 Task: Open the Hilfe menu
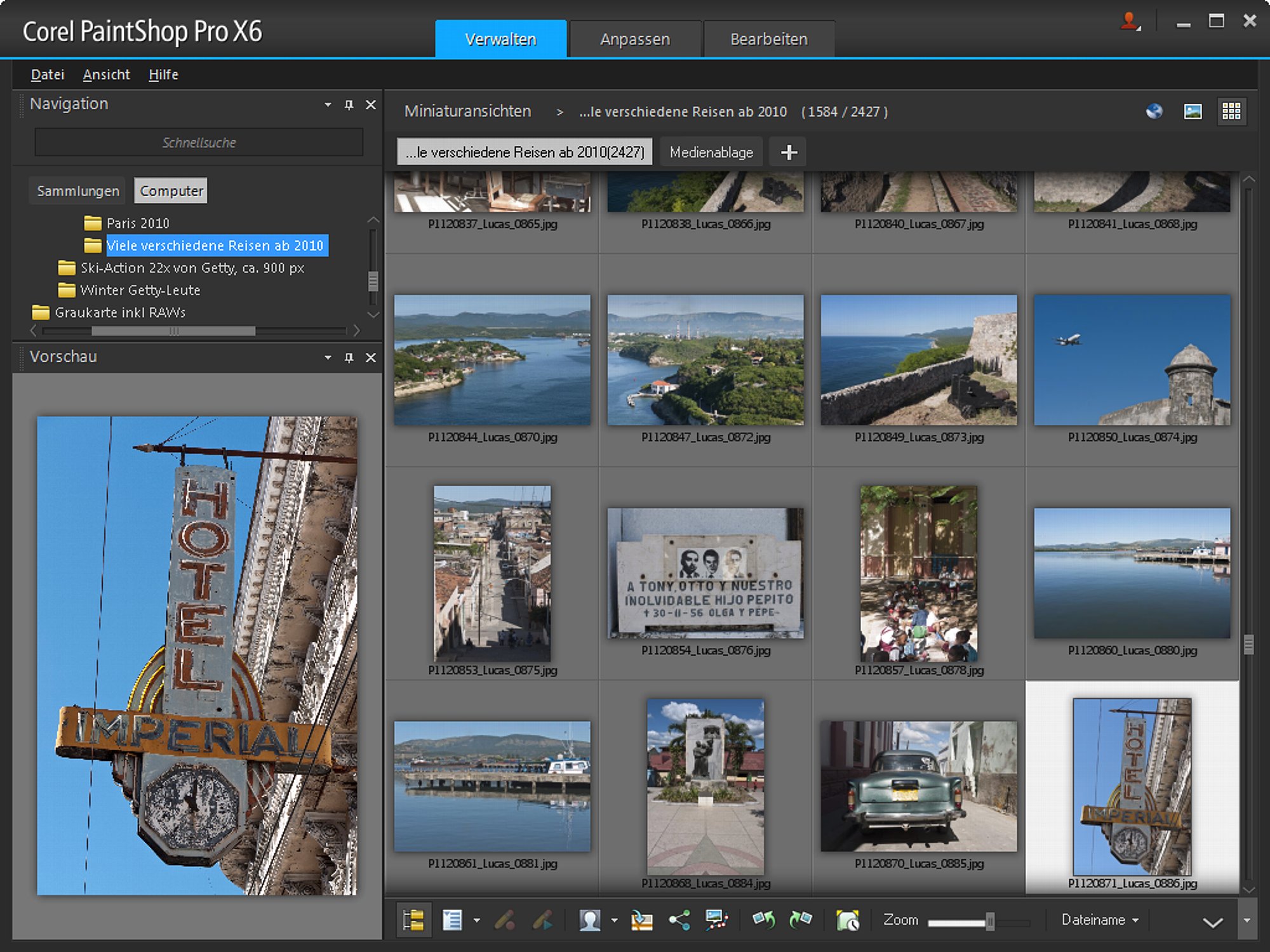coord(163,74)
